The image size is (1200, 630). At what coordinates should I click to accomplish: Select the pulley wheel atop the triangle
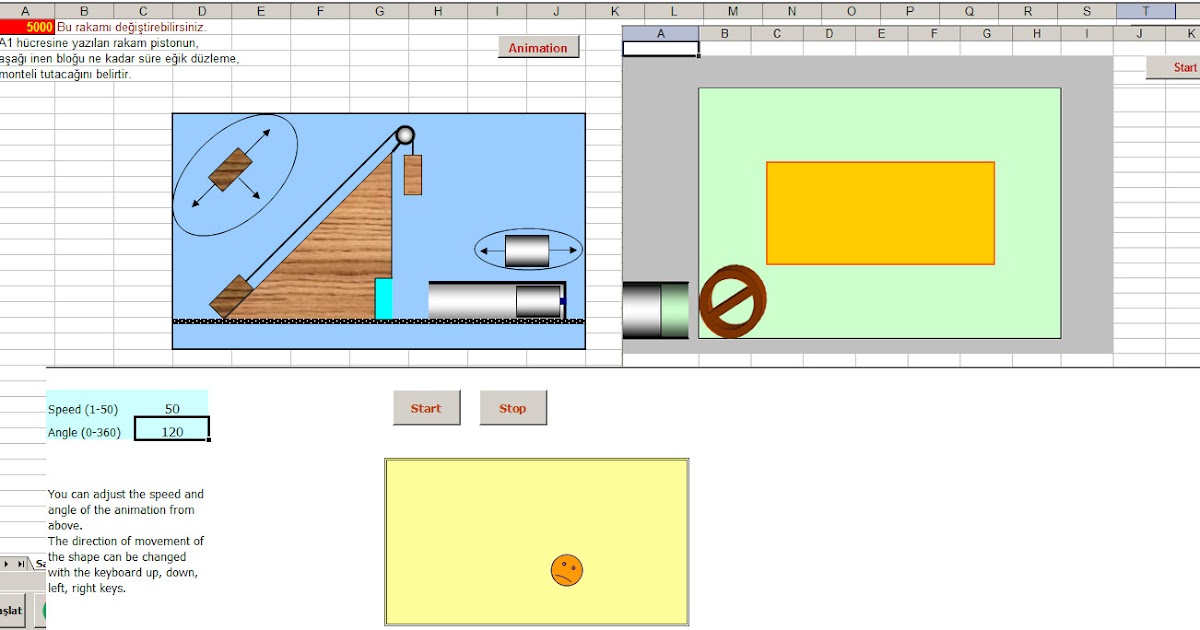coord(404,134)
